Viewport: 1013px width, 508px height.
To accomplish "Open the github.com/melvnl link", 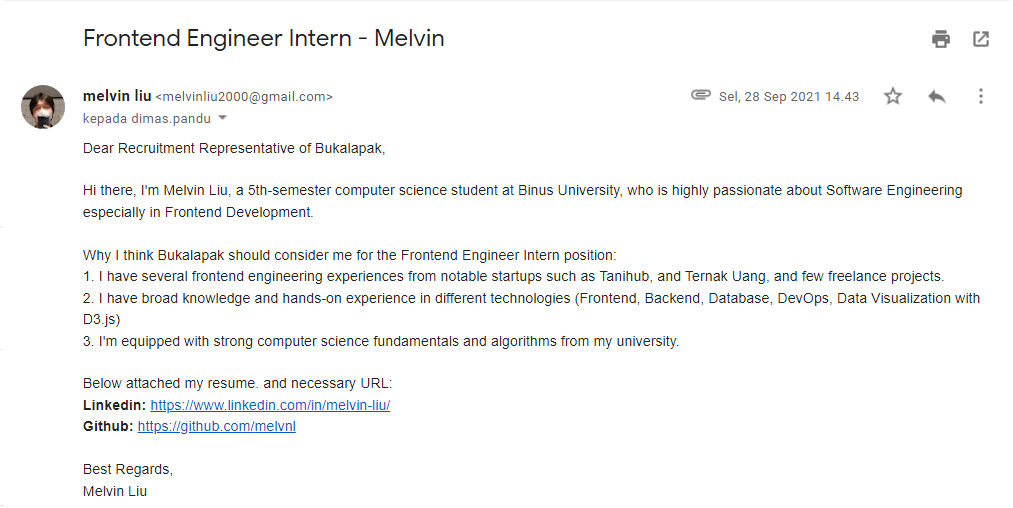I will (x=216, y=427).
